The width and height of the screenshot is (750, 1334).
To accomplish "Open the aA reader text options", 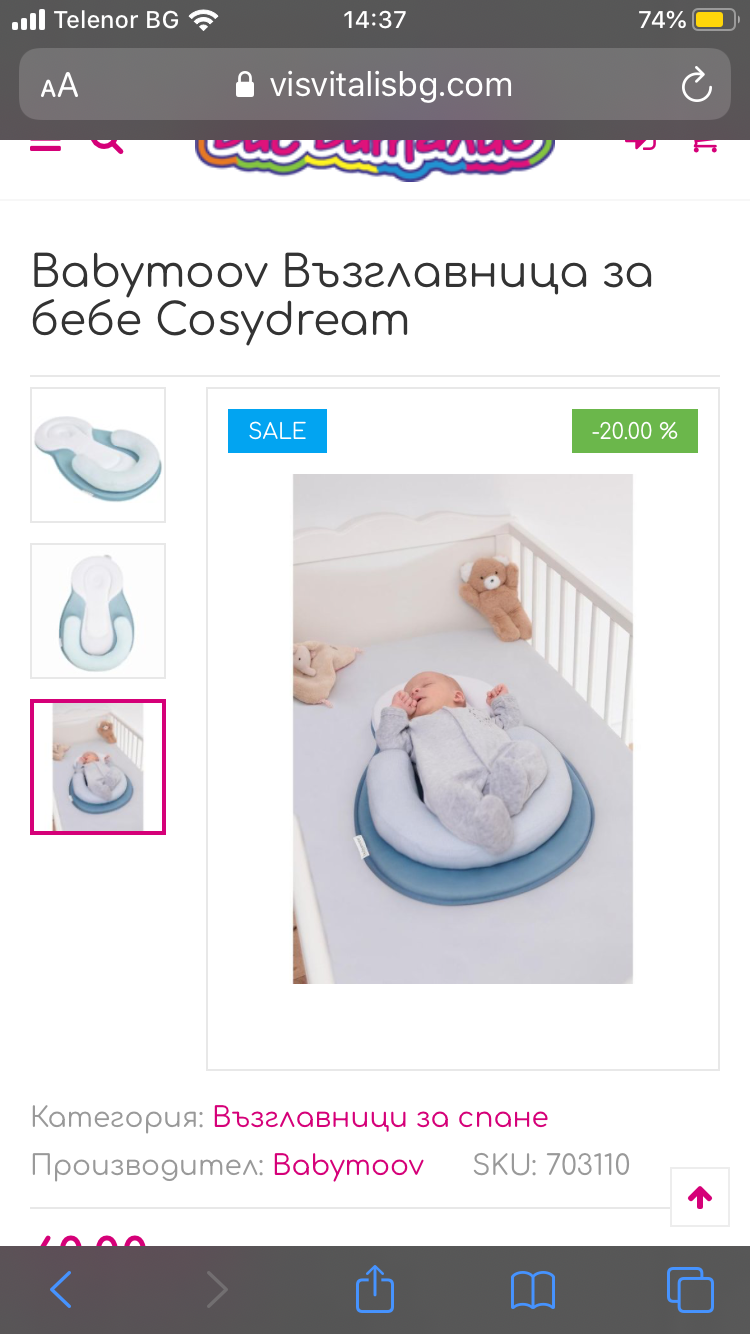I will (59, 86).
